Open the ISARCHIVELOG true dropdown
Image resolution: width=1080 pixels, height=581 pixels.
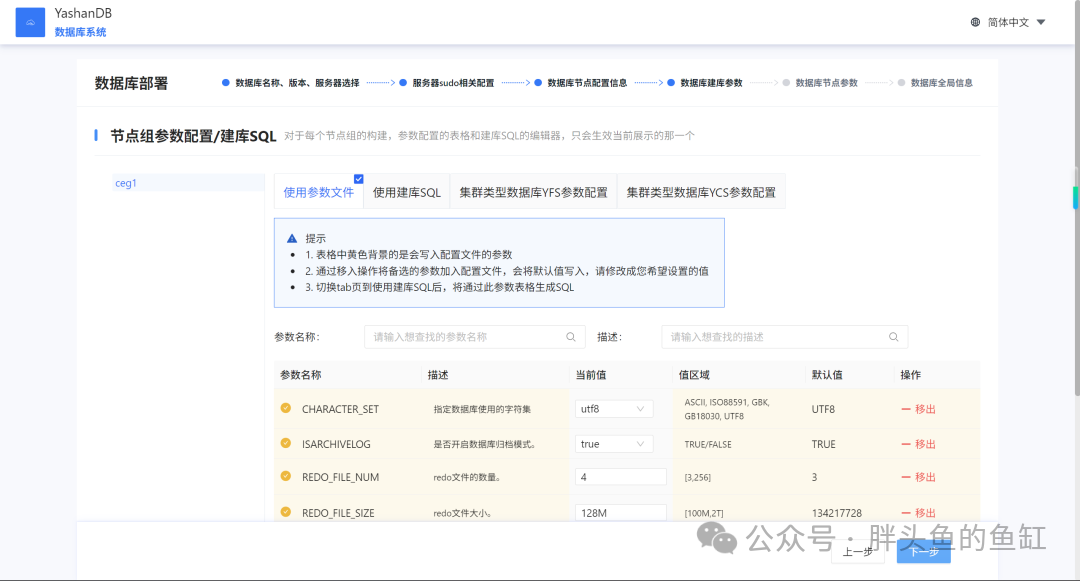click(614, 444)
